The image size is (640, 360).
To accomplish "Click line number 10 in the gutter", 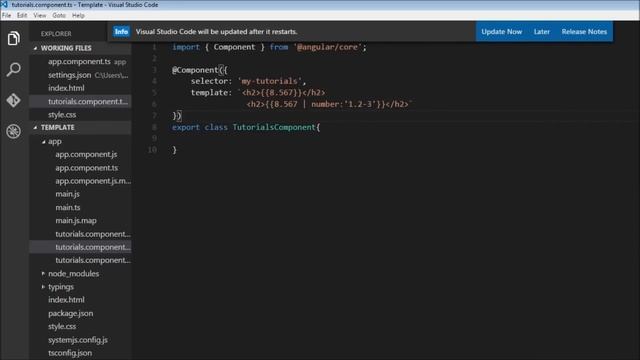I will coord(152,150).
